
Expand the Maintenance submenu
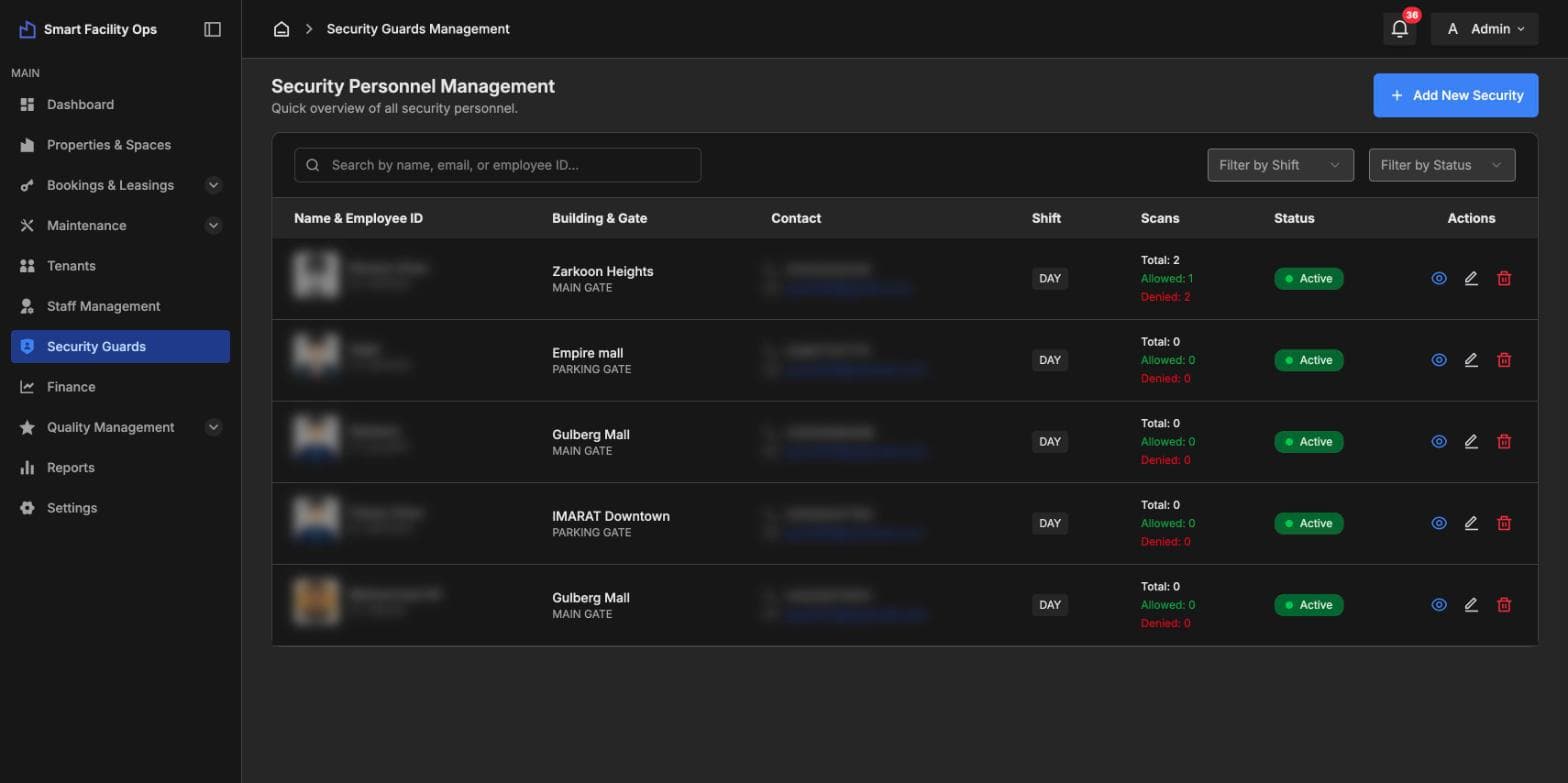pyautogui.click(x=213, y=226)
